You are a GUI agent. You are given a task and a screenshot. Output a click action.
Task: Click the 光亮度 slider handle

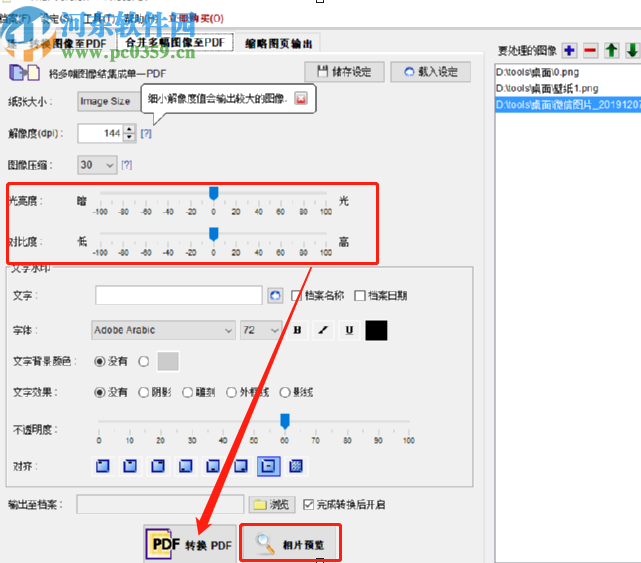point(213,193)
